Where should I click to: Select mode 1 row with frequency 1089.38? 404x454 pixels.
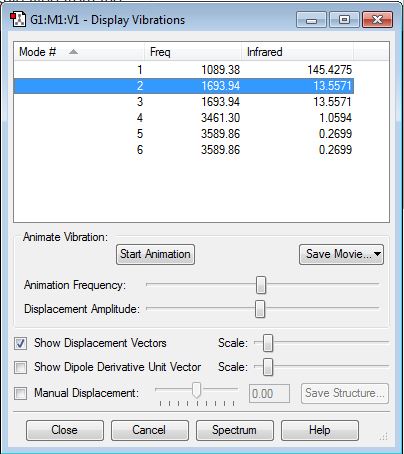[184, 70]
